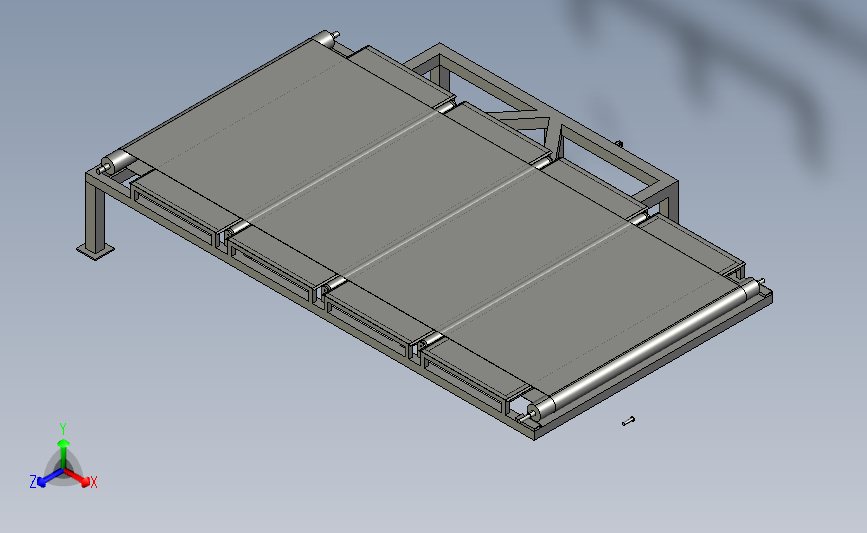Click the green Y axis of the orientation triad
This screenshot has height=533, width=867.
[63, 452]
